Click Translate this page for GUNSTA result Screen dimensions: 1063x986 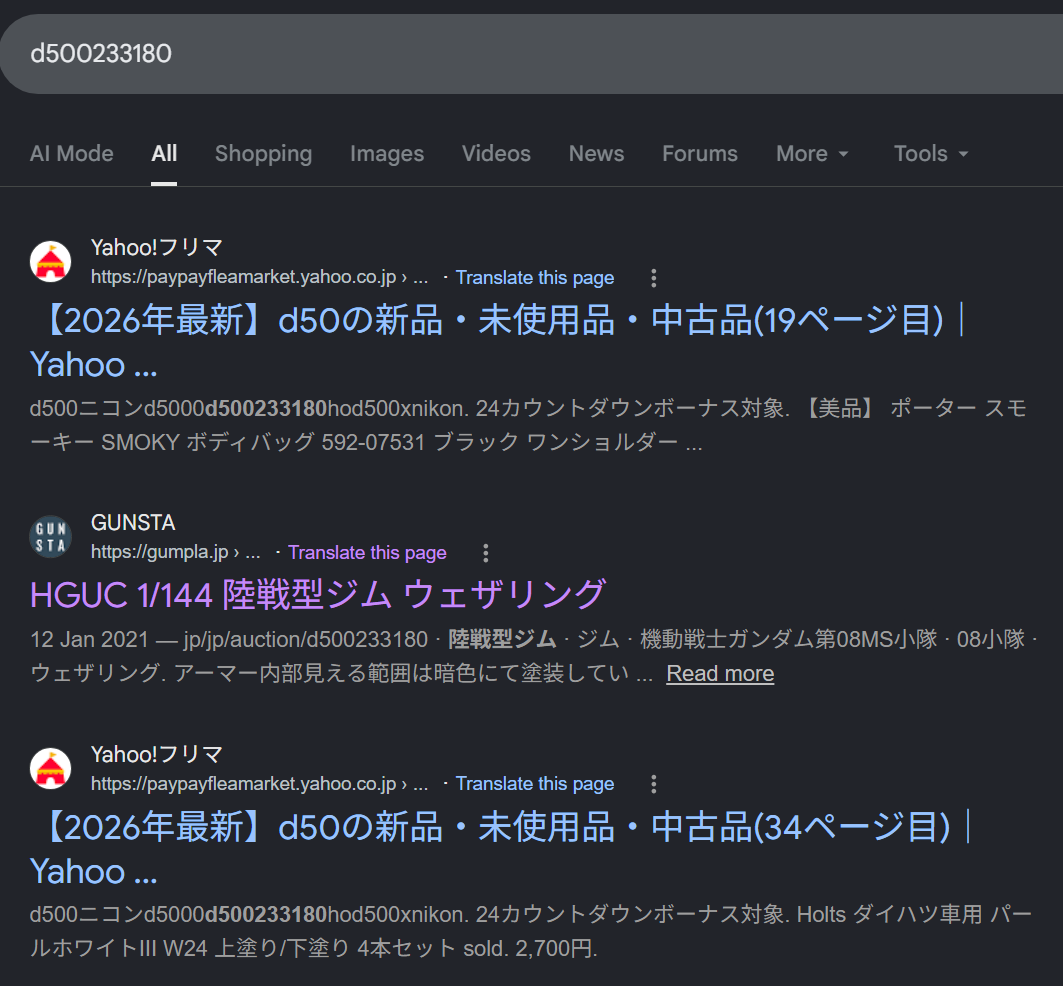[x=367, y=553]
